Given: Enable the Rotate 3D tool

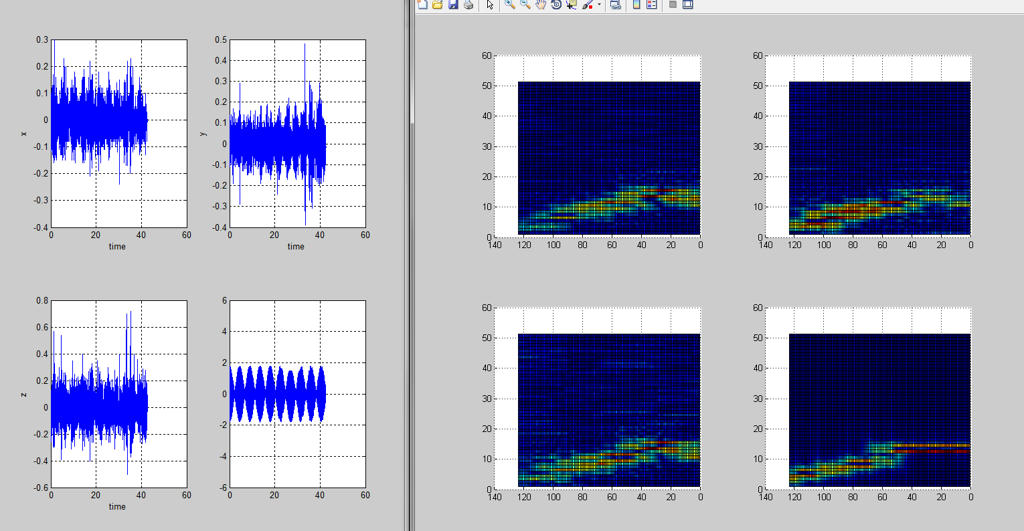Looking at the screenshot, I should point(556,5).
